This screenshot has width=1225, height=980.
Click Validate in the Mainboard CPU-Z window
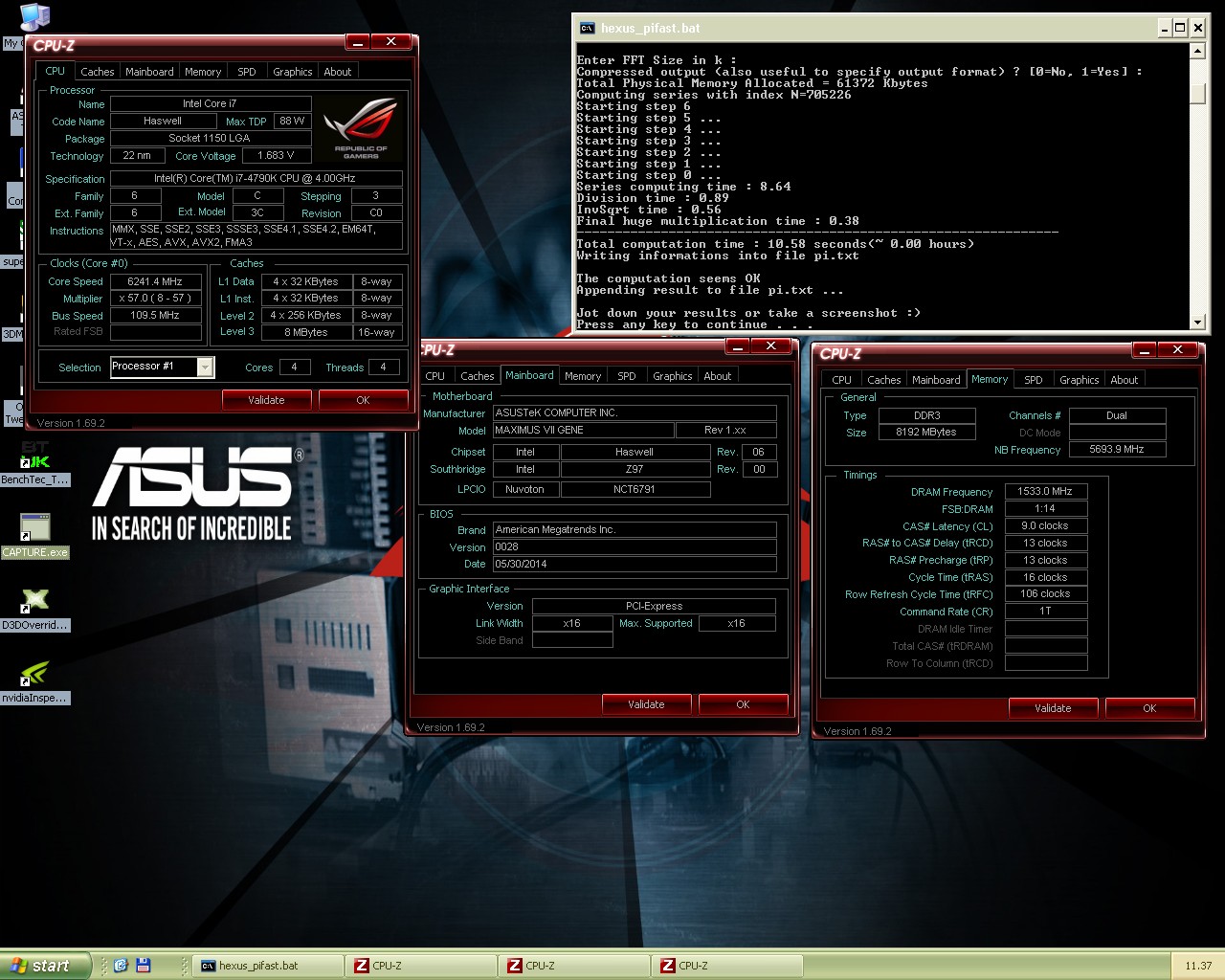point(646,704)
